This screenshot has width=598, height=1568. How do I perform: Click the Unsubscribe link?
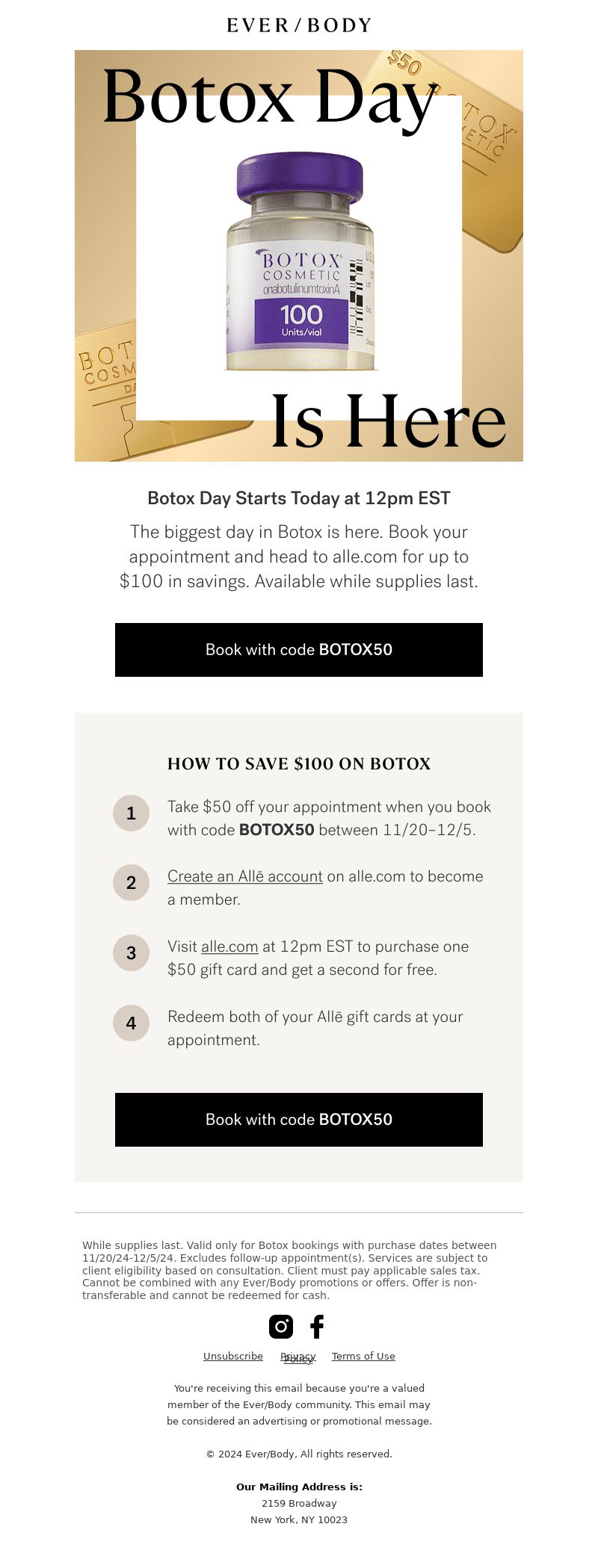pos(233,1356)
